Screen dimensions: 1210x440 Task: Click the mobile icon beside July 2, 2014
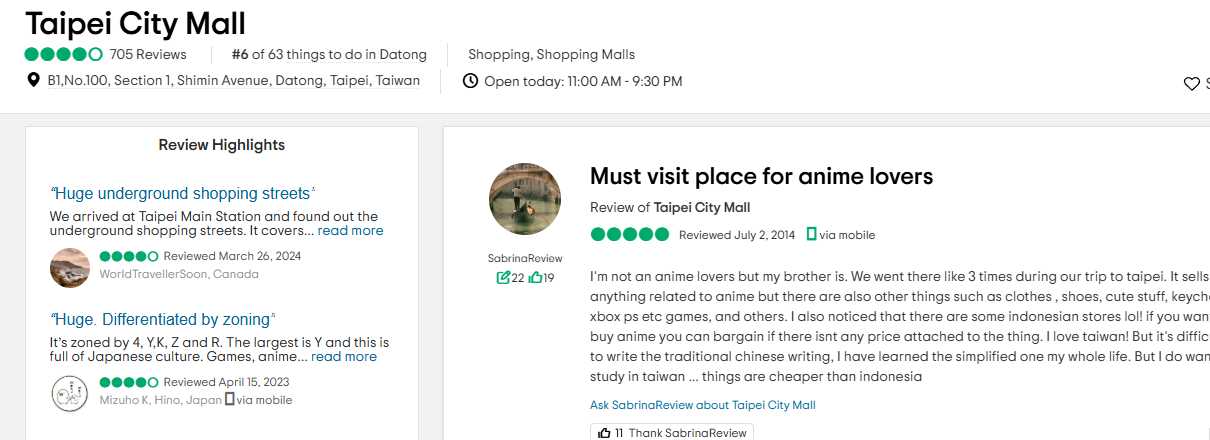[x=811, y=235]
